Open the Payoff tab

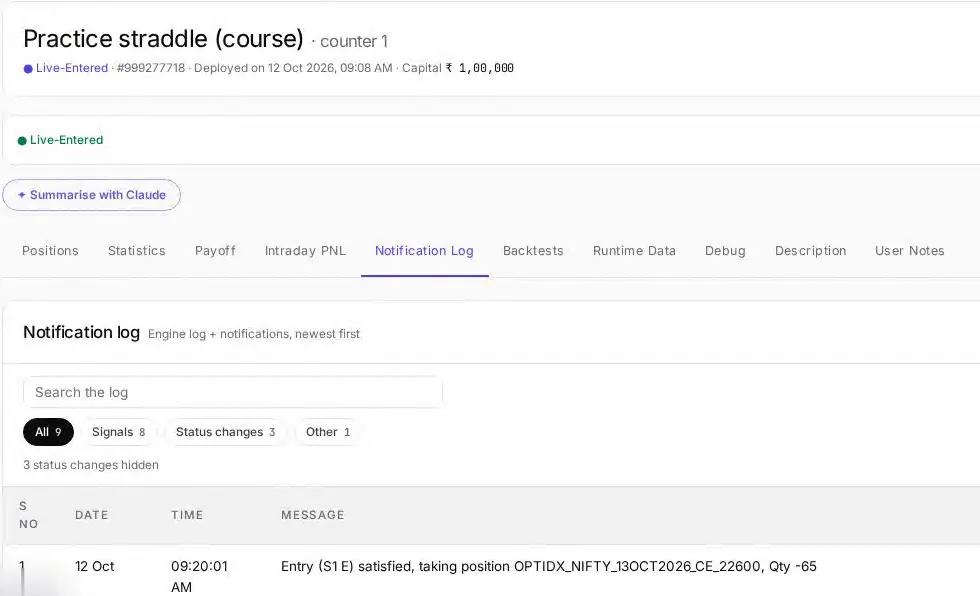215,251
